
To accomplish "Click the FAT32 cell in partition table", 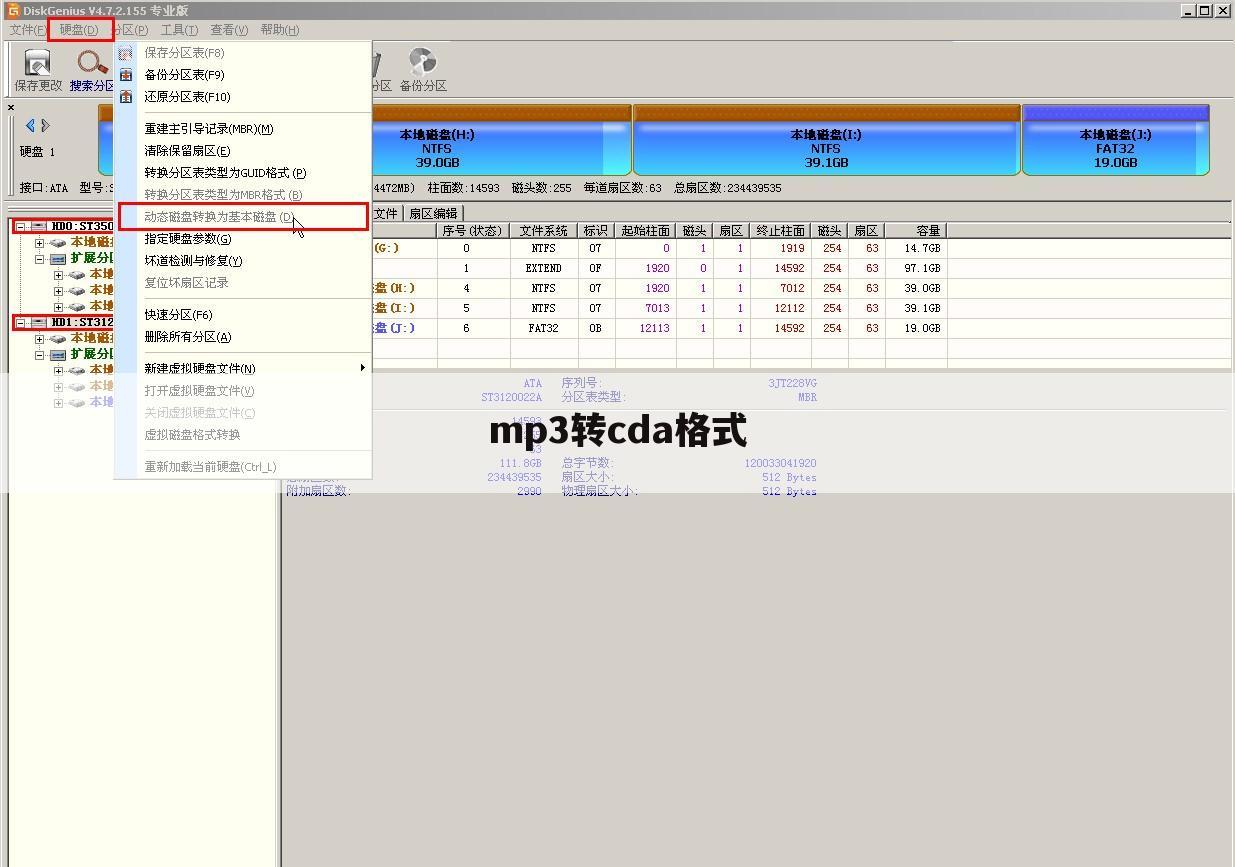I will pos(544,329).
